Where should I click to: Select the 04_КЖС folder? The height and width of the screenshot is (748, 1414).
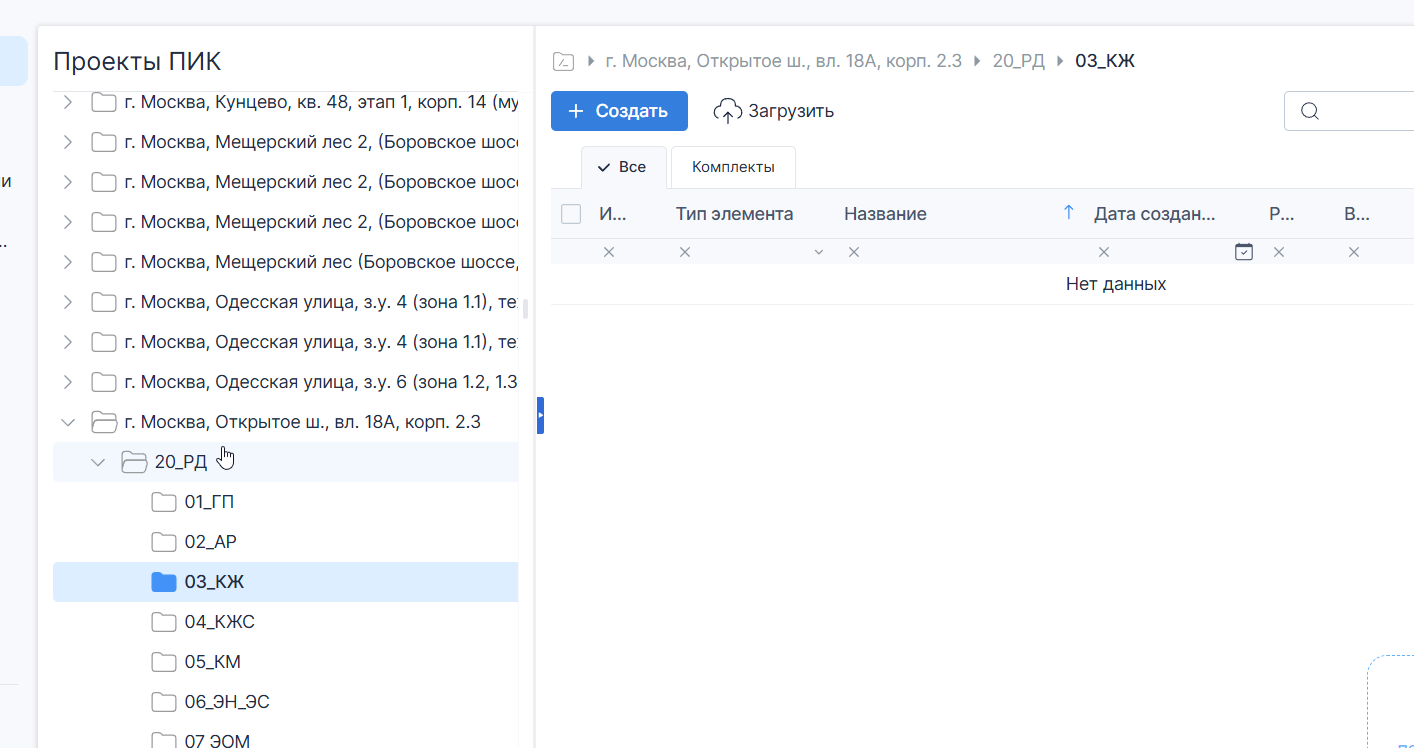285,622
